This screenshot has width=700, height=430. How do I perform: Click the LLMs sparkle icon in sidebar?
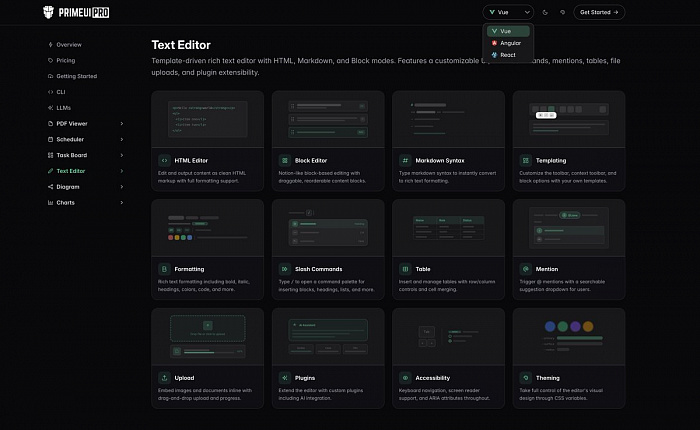(50, 108)
